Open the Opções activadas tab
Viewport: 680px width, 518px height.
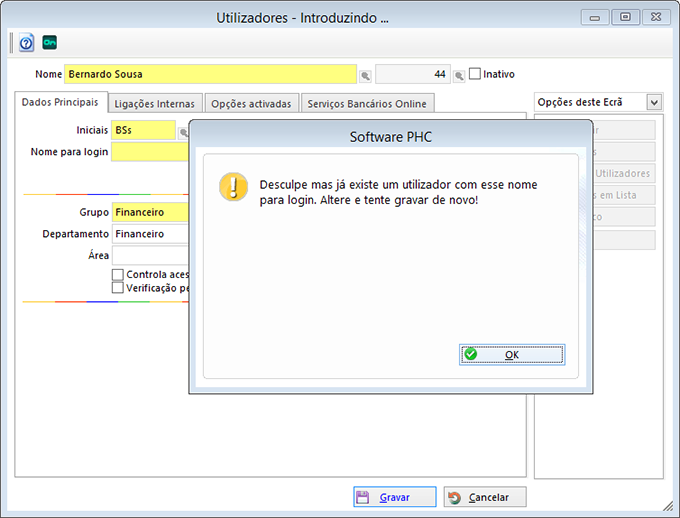pyautogui.click(x=252, y=104)
